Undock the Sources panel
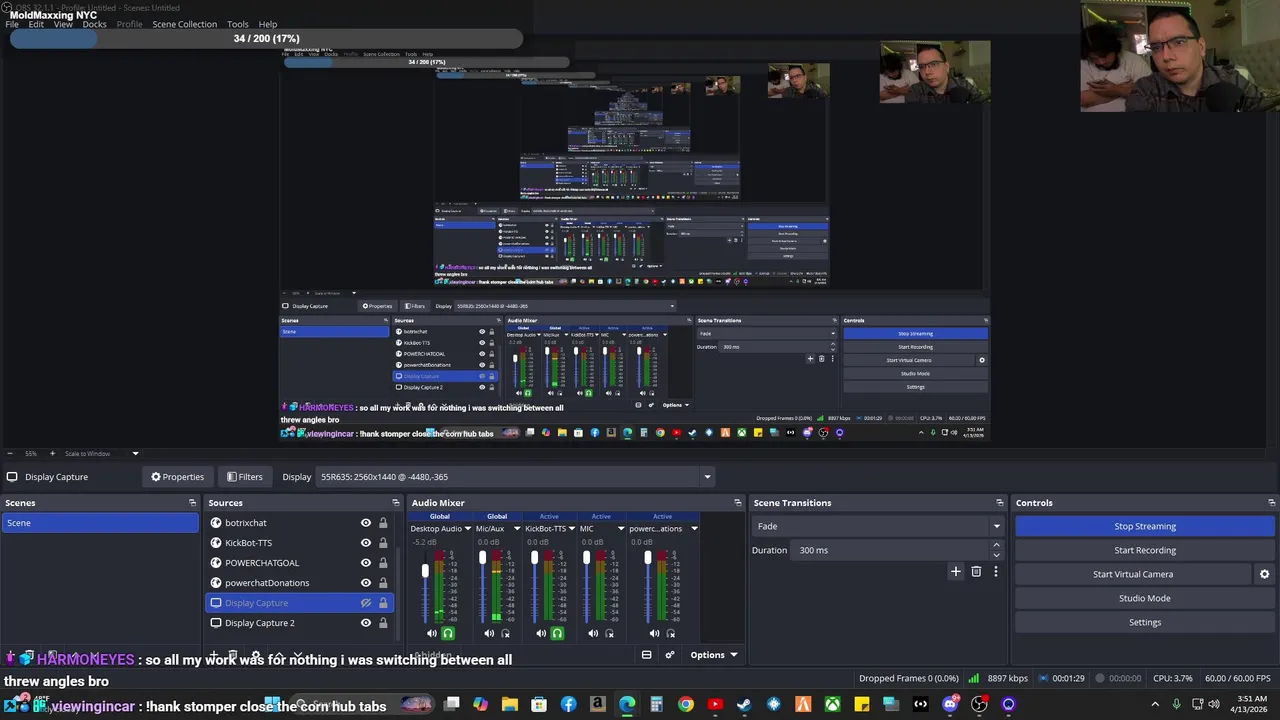The height and width of the screenshot is (720, 1280). (395, 503)
